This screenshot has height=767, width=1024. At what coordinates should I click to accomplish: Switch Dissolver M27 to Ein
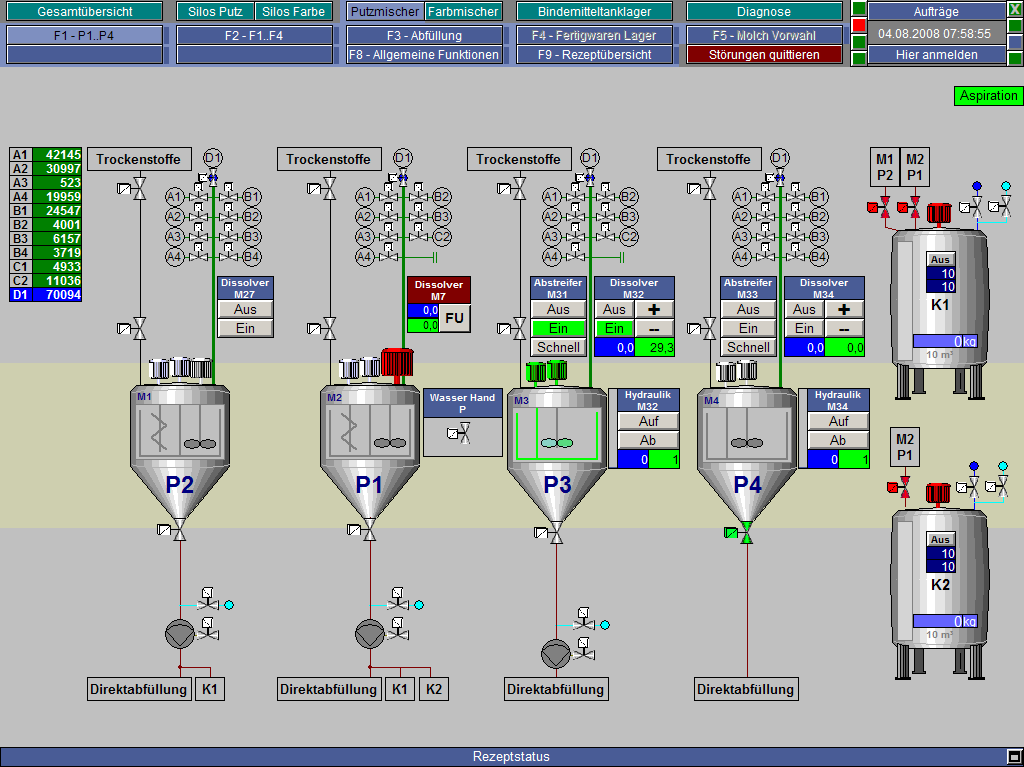(245, 329)
